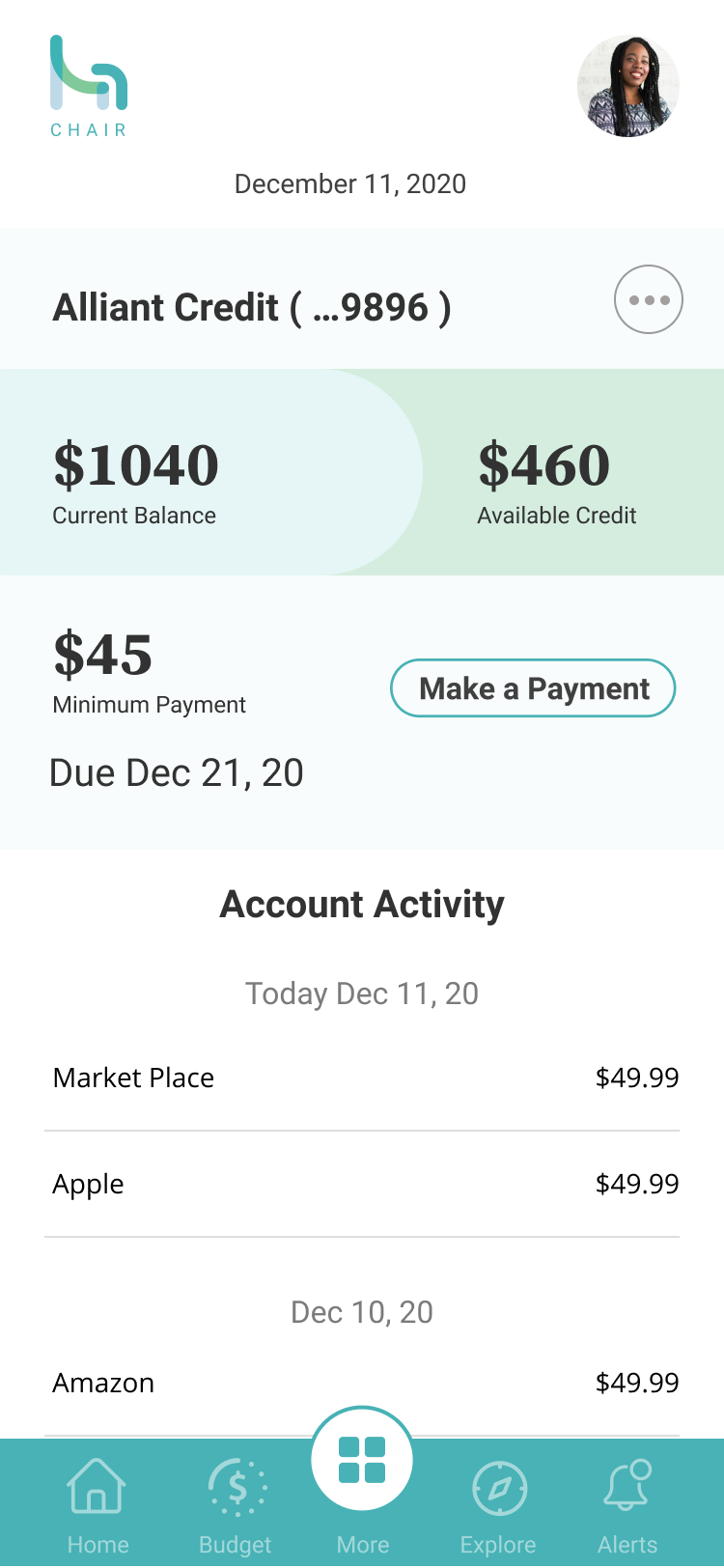Tap the $45 Minimum Payment amount
Screen dimensions: 724x1568
[103, 656]
